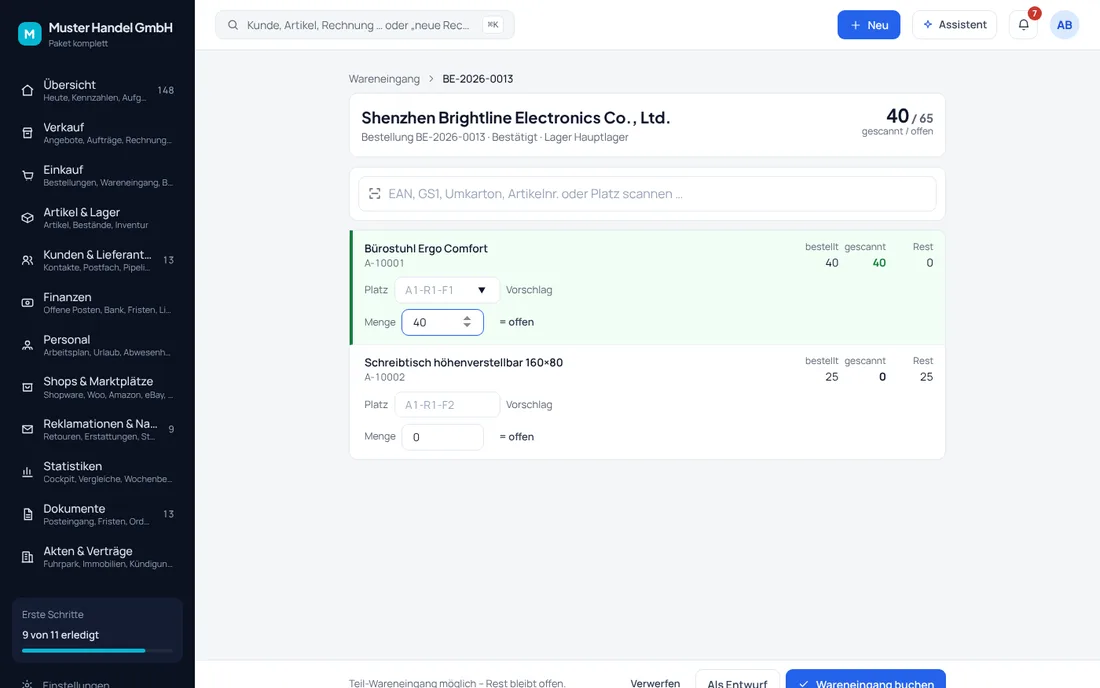Click the Personal person icon
Image resolution: width=1100 pixels, height=688 pixels.
tap(27, 345)
